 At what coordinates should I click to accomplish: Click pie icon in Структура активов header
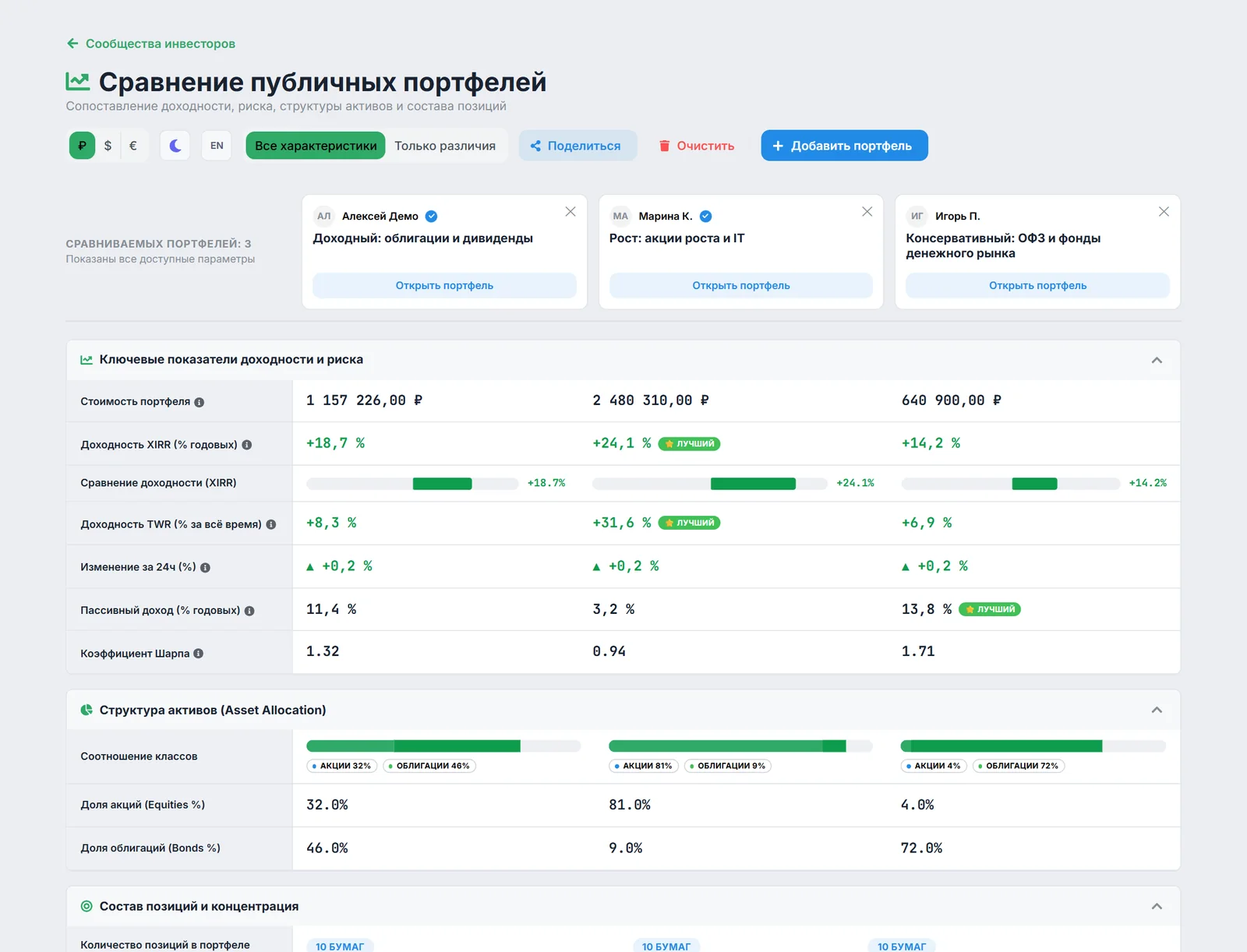[x=87, y=710]
